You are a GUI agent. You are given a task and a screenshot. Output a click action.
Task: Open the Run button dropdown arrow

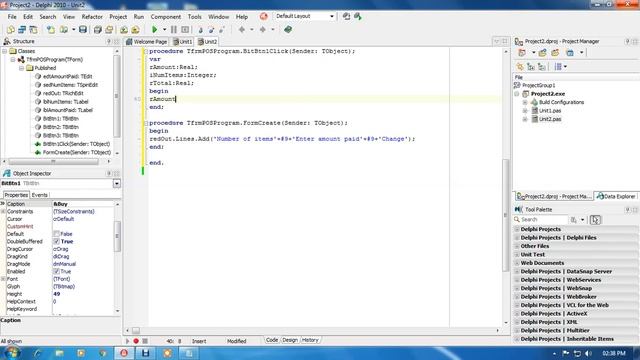164,29
